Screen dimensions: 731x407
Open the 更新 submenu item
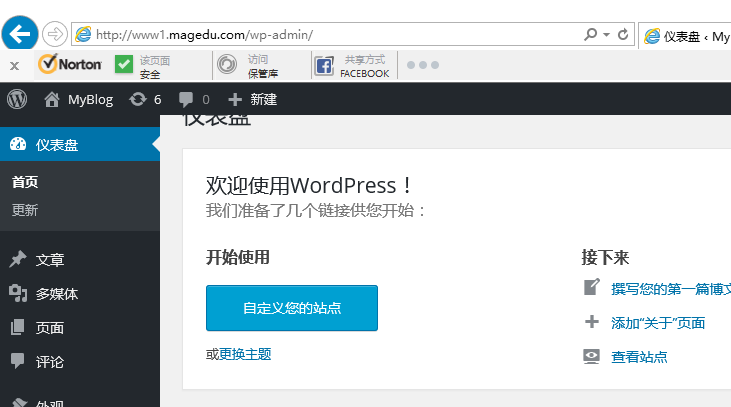point(25,210)
